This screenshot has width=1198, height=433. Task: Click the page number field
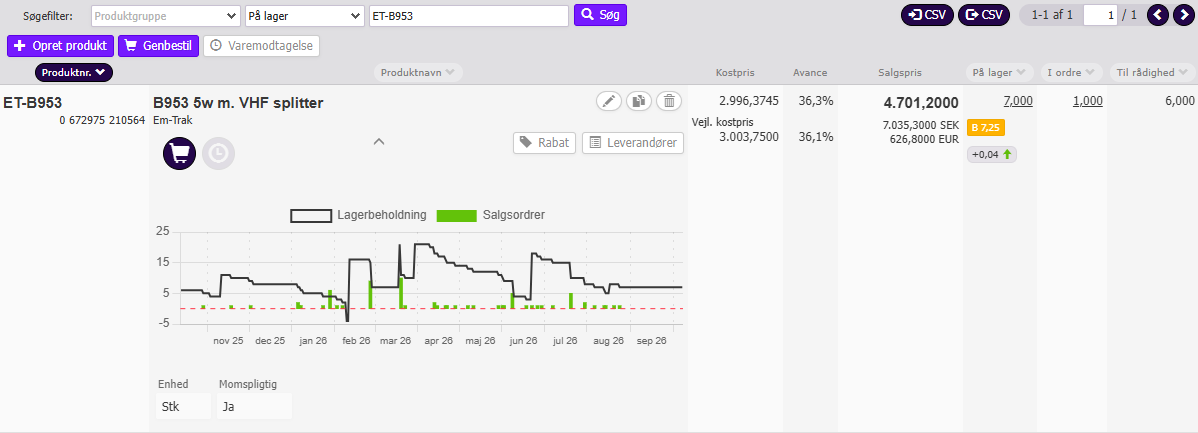click(1099, 15)
